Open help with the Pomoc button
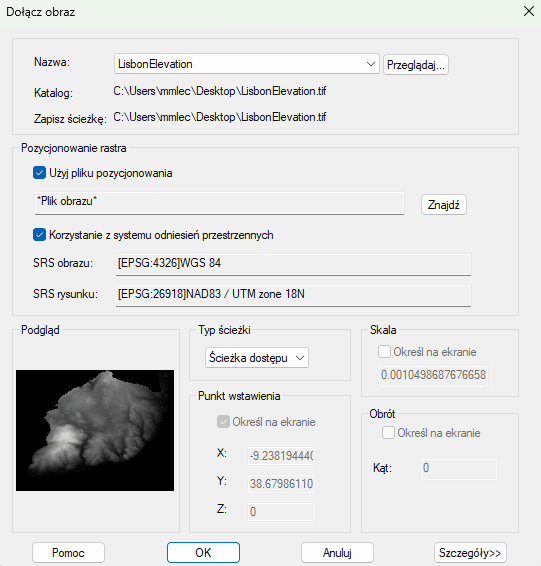This screenshot has height=566, width=541. pos(68,553)
